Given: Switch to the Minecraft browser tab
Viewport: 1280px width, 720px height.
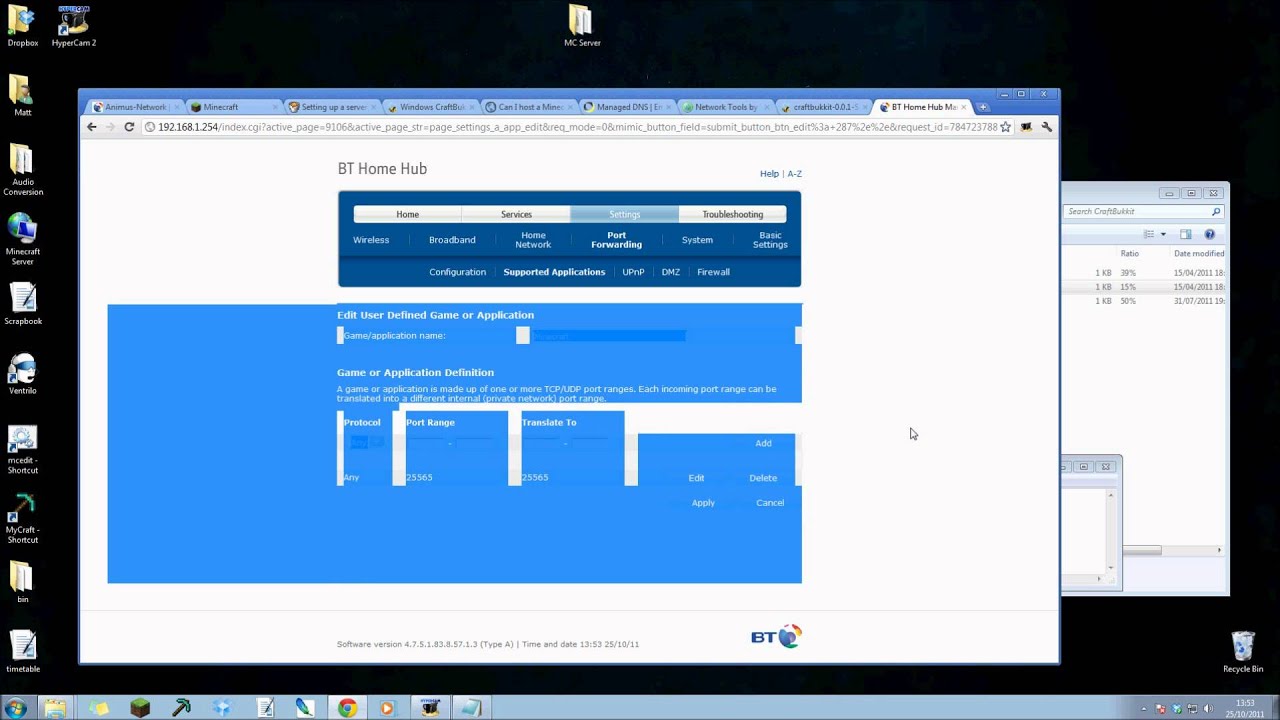Looking at the screenshot, I should (x=232, y=107).
